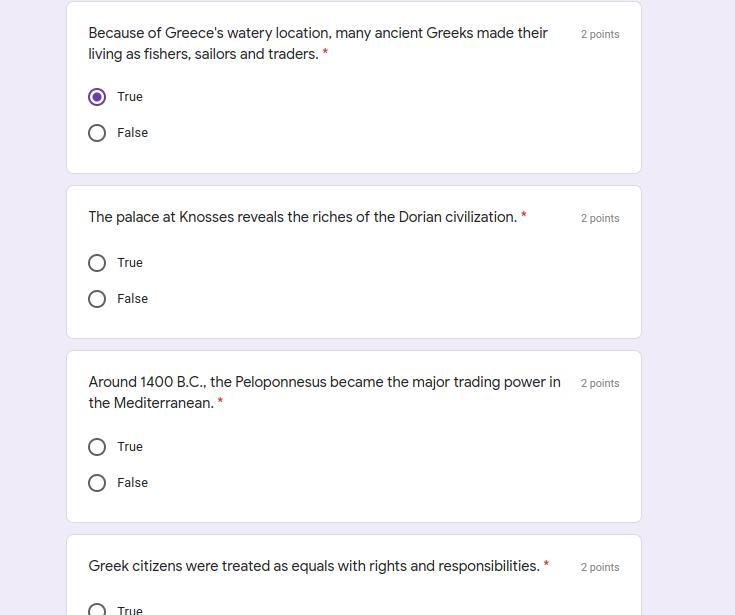Choose False for the Dorian civilization question
735x615 pixels.
[97, 299]
